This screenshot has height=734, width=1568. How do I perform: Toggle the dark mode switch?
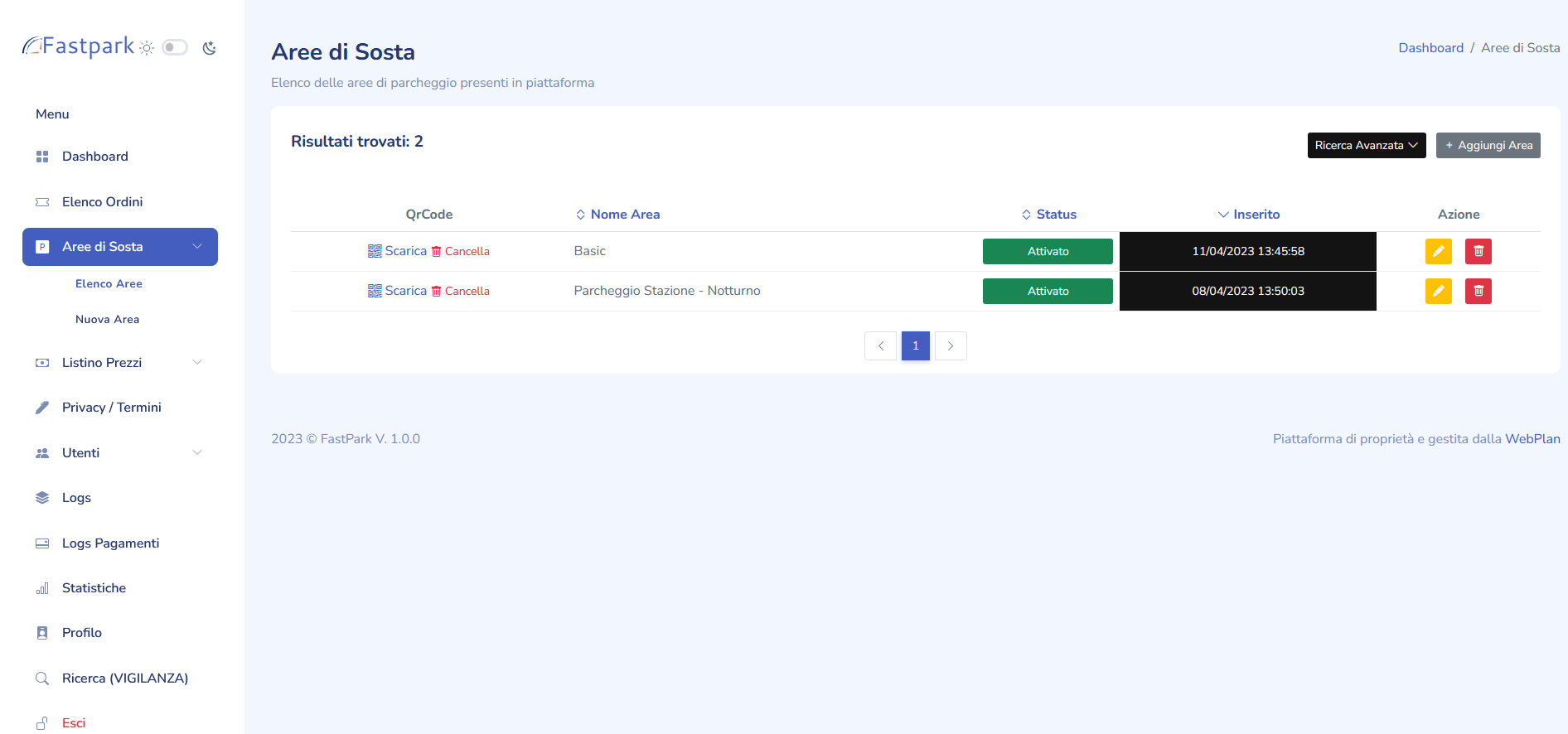[175, 47]
